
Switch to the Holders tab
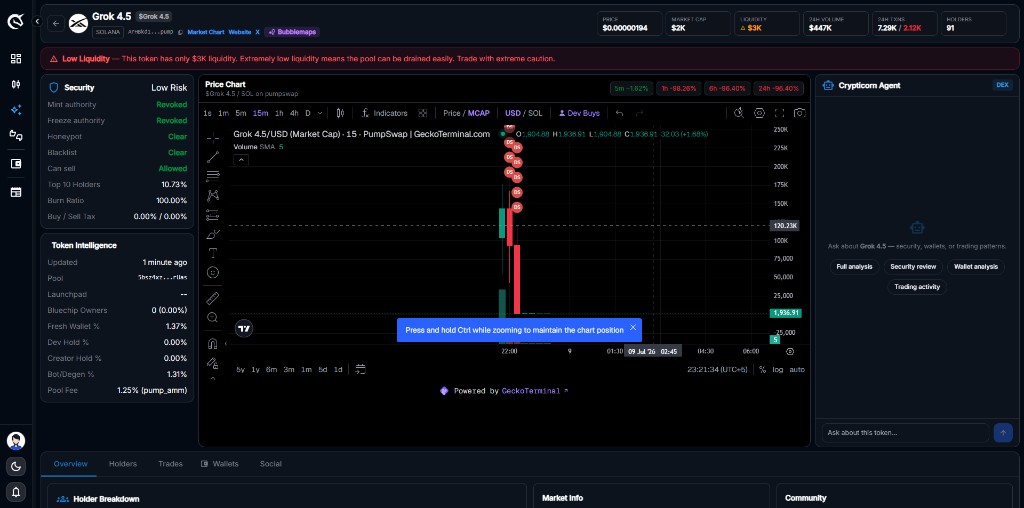123,464
